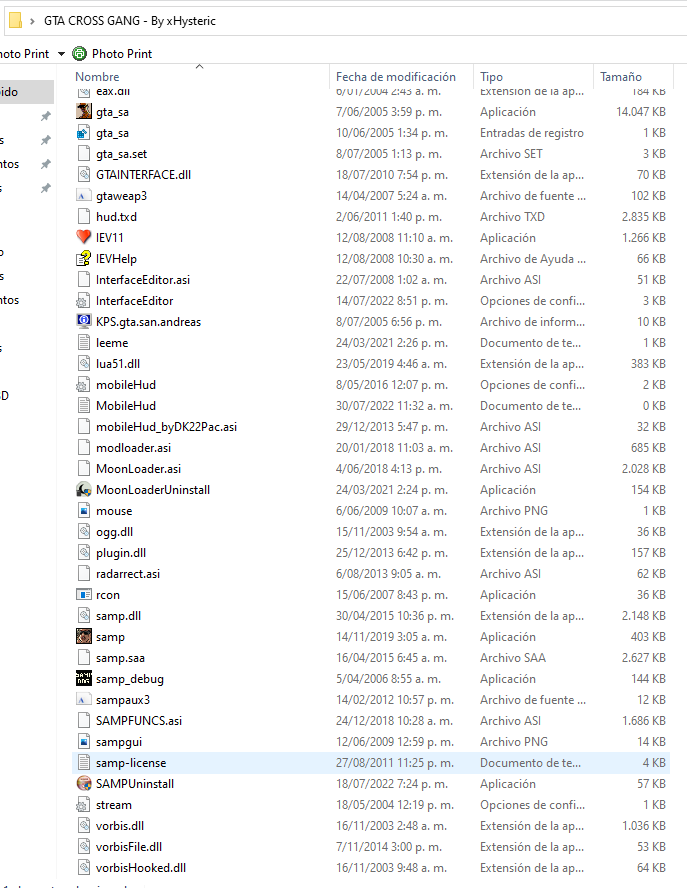Image resolution: width=687 pixels, height=888 pixels.
Task: Select the modloader.asi file name
Action: tap(133, 447)
